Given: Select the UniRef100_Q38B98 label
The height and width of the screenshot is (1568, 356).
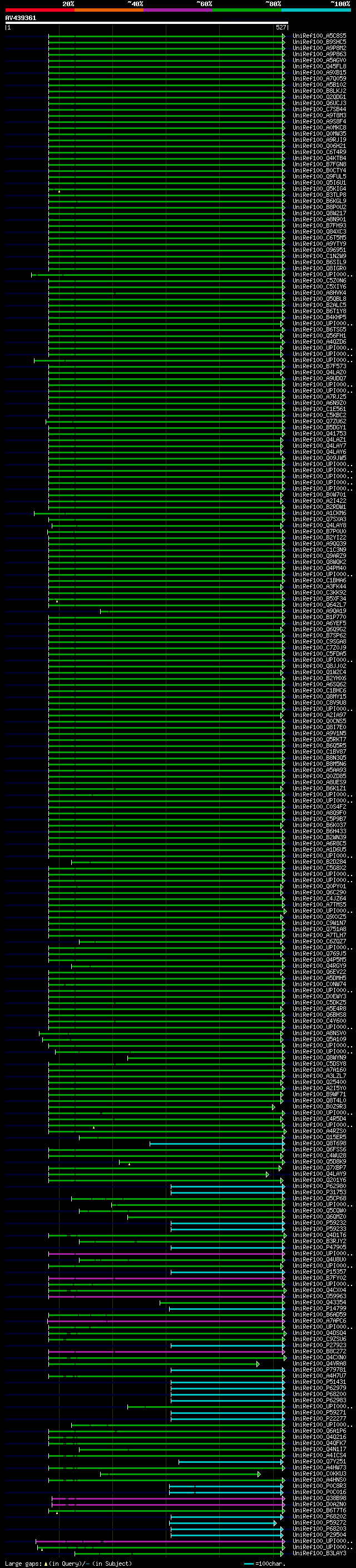Looking at the screenshot, I should point(319,1498).
